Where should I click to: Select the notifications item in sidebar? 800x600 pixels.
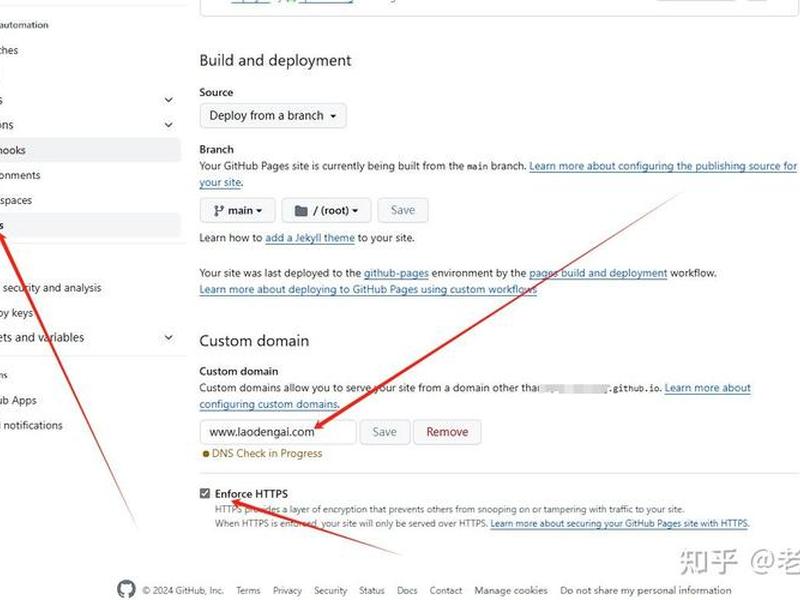coord(32,425)
